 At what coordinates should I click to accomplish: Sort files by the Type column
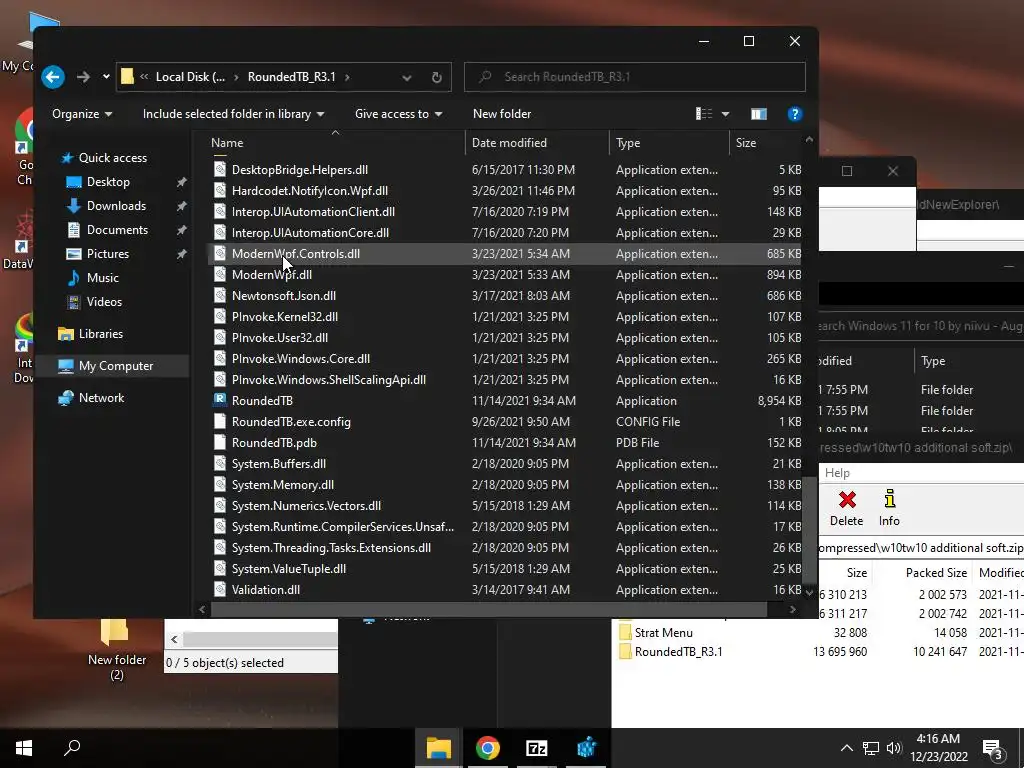pos(669,142)
